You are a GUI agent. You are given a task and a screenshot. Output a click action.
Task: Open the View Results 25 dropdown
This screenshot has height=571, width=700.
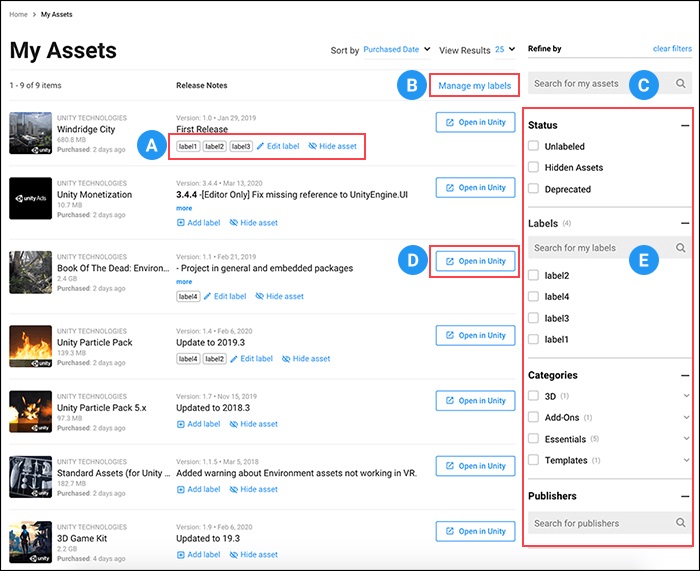(x=505, y=50)
